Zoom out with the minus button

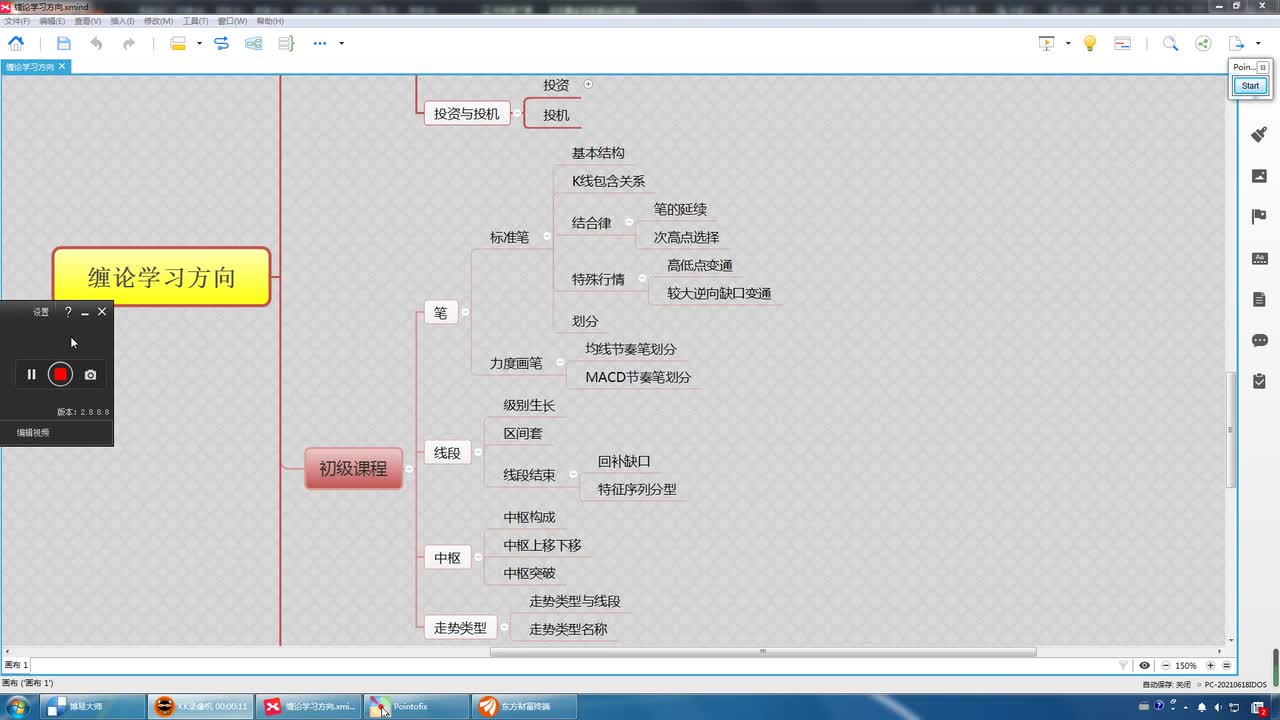[x=1165, y=665]
